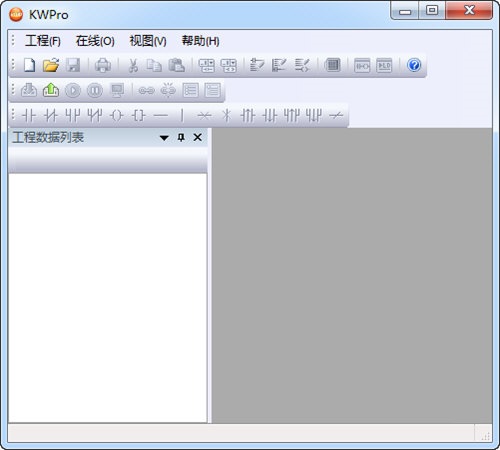Click the connect link chain icon
500x450 pixels.
coord(146,90)
